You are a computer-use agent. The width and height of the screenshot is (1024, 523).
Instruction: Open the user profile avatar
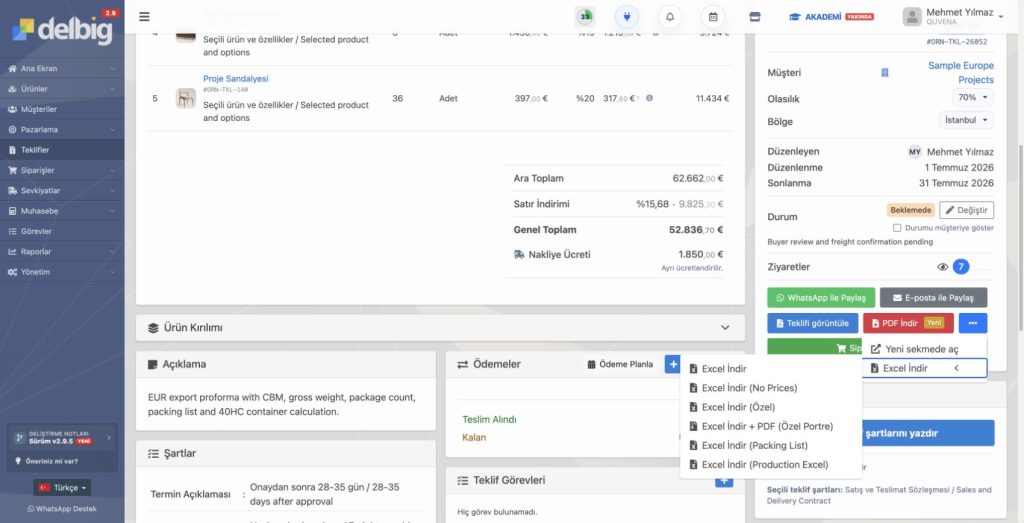[x=912, y=17]
